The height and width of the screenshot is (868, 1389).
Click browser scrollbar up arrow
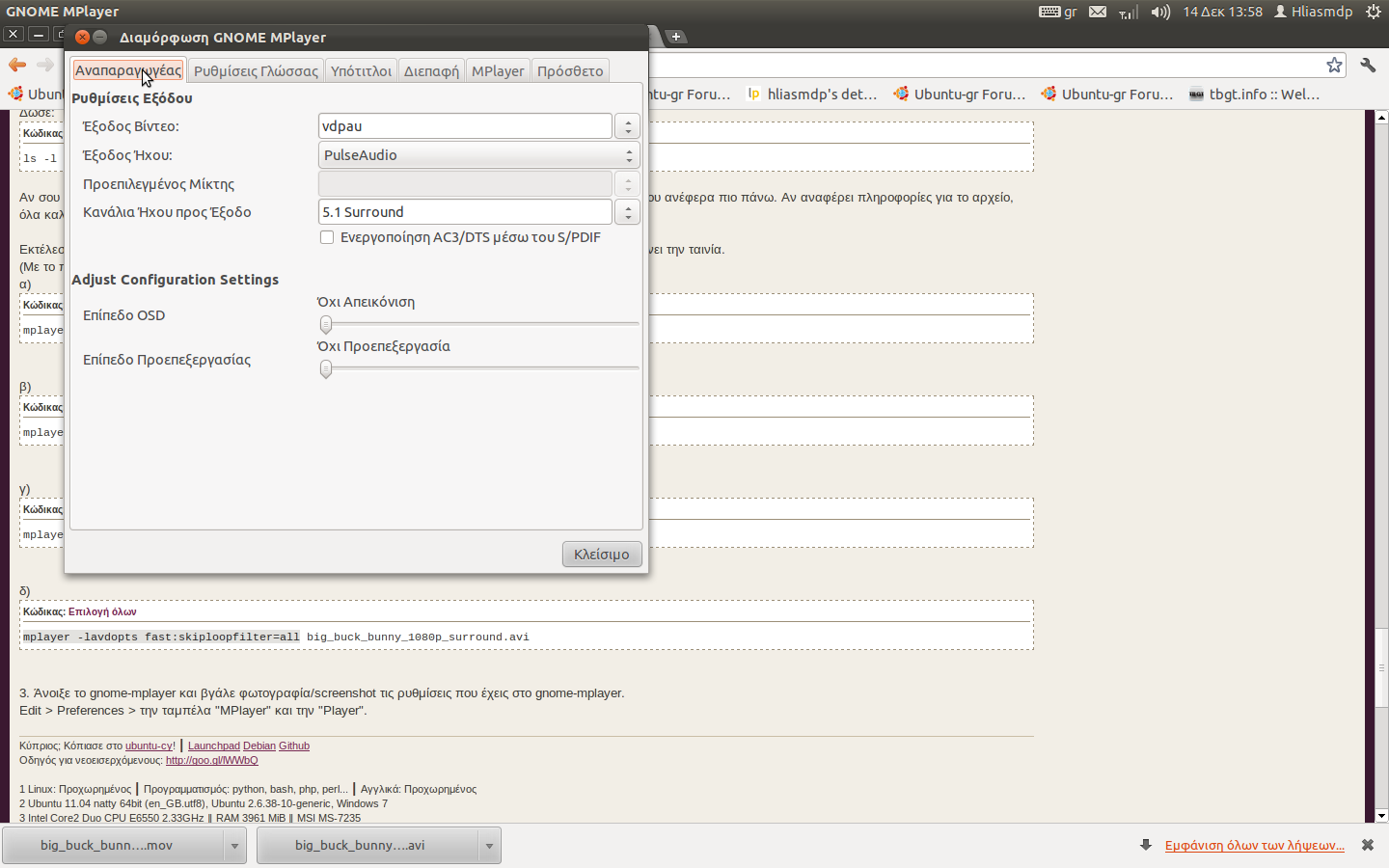click(1381, 117)
